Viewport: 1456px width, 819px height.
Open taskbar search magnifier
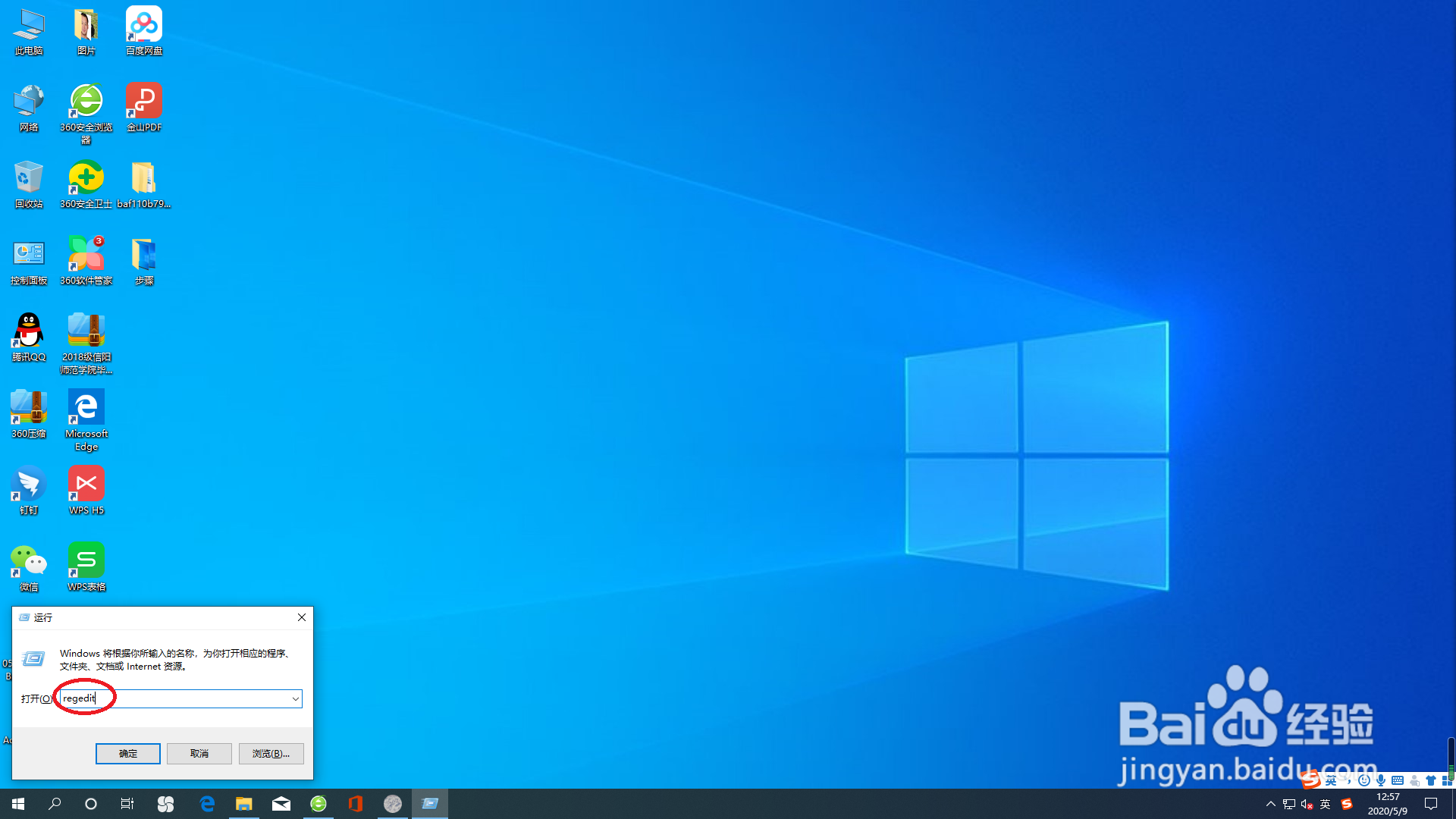click(55, 804)
